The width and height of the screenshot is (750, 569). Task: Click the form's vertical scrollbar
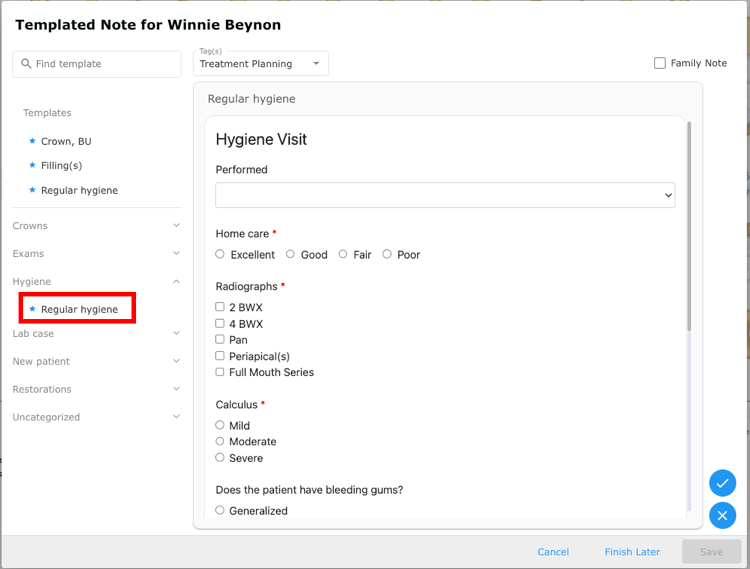tap(689, 226)
